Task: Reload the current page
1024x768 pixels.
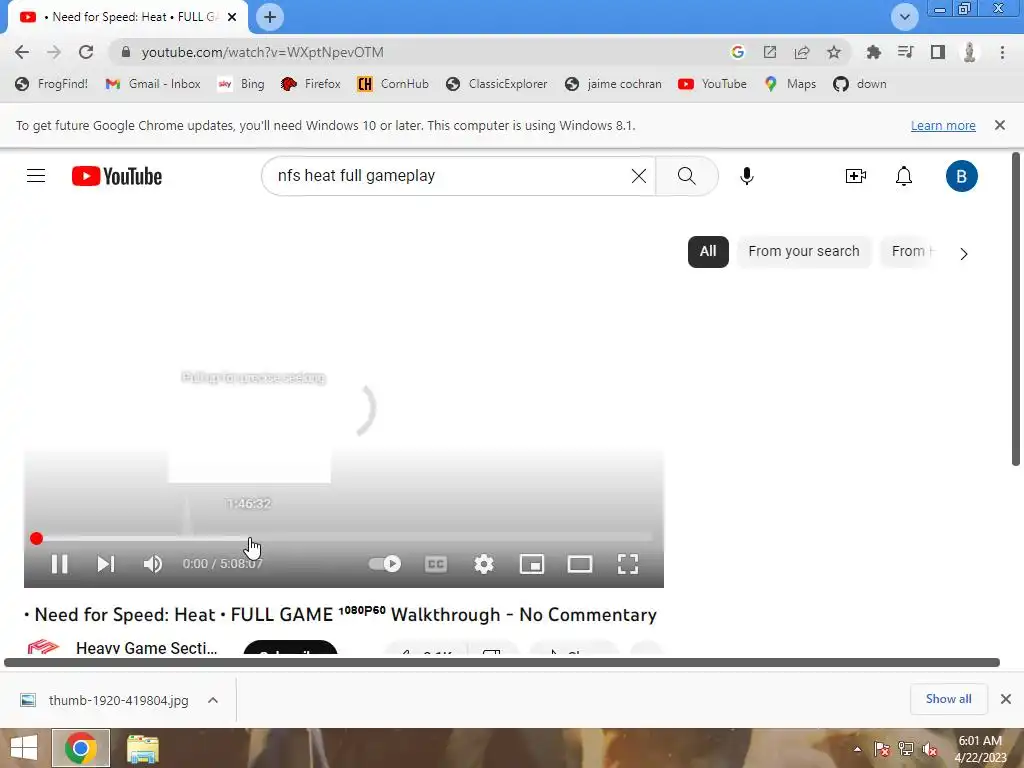Action: (86, 52)
